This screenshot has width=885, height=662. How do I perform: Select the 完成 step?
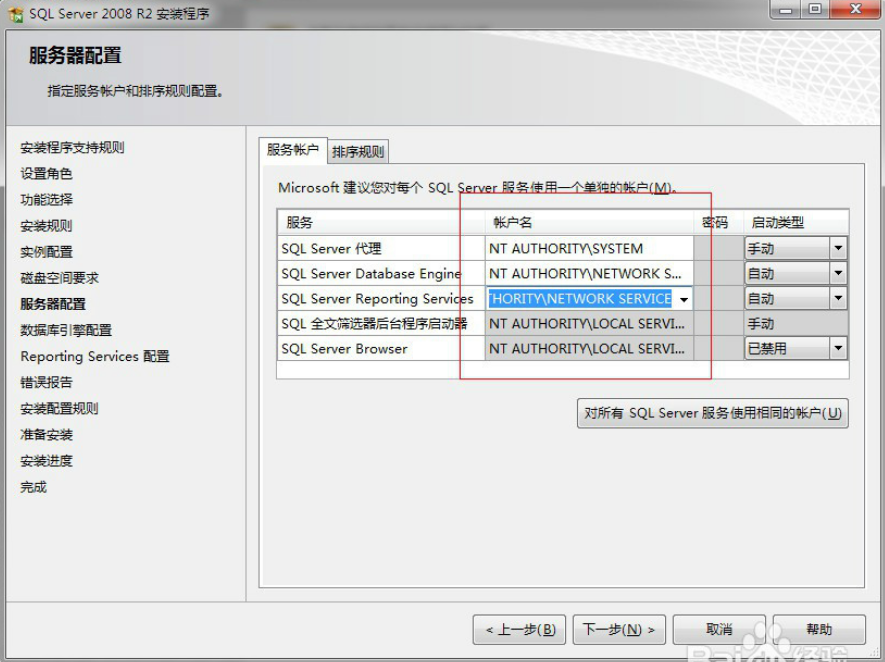(33, 486)
